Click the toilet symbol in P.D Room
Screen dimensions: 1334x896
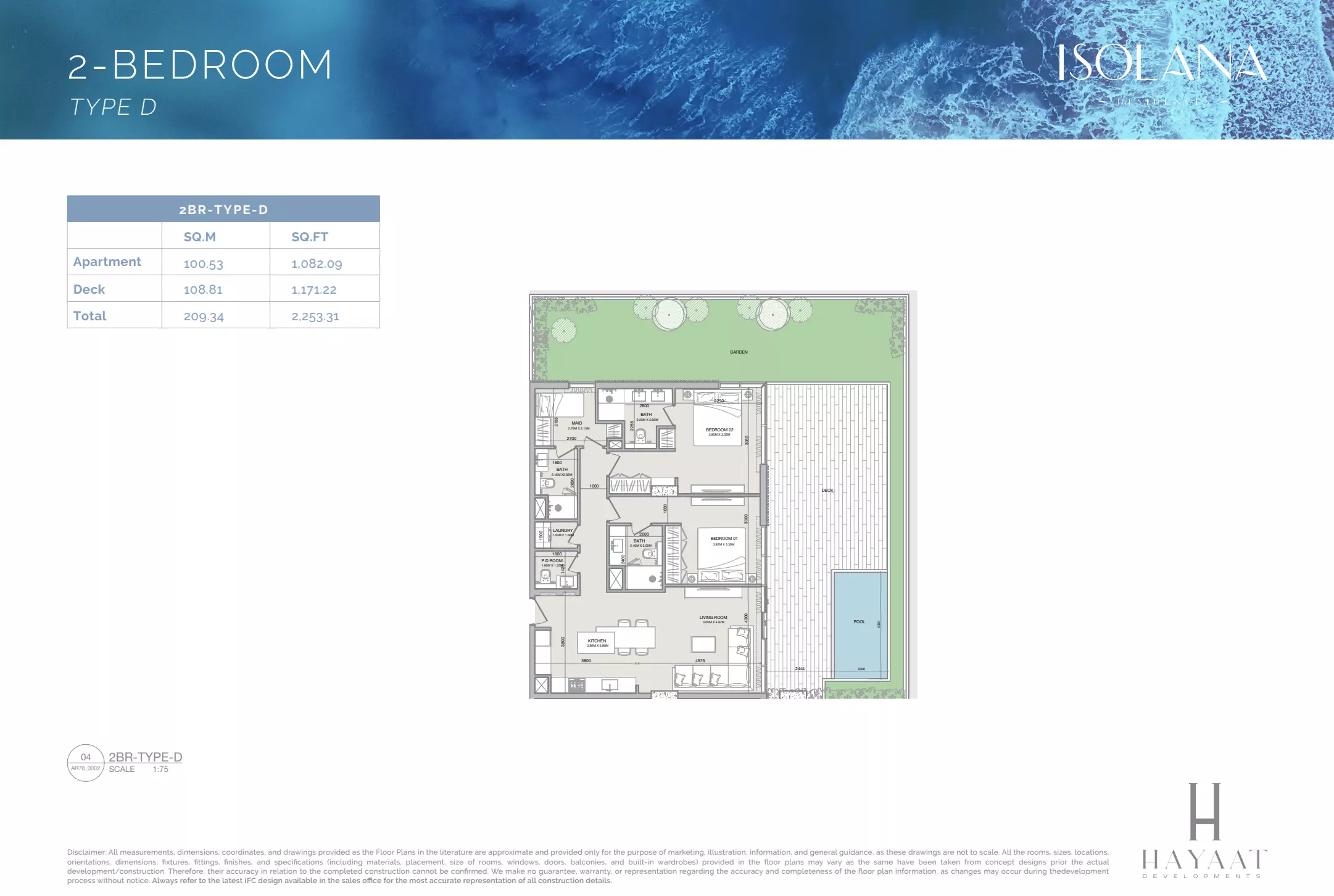[x=545, y=576]
